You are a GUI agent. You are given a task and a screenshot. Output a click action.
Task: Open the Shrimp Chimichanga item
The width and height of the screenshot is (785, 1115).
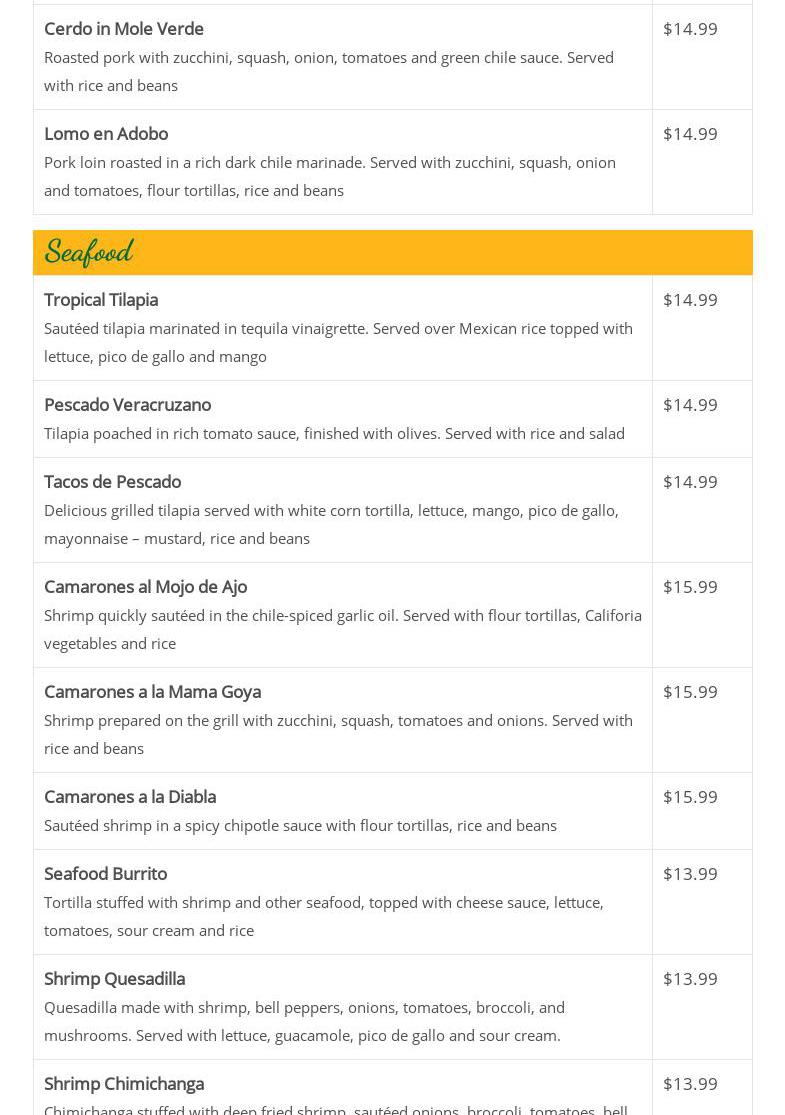(x=124, y=1084)
